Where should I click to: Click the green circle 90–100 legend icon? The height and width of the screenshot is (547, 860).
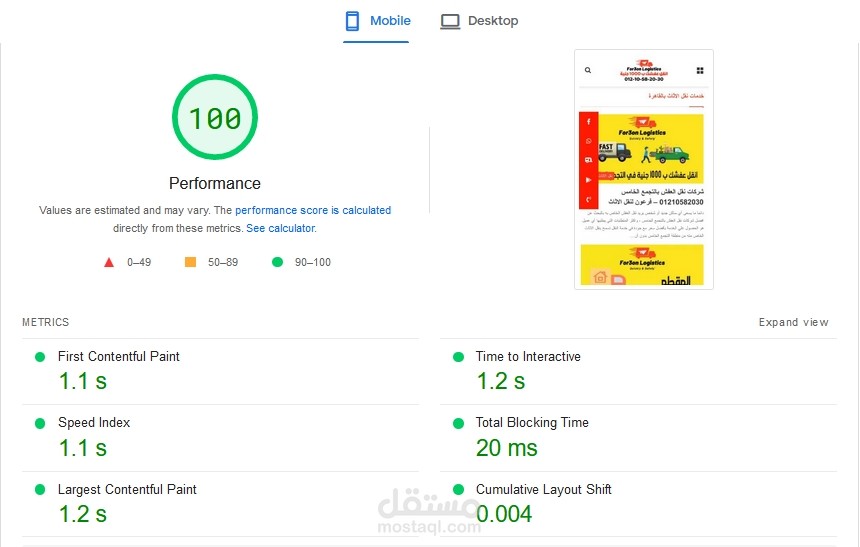(278, 262)
